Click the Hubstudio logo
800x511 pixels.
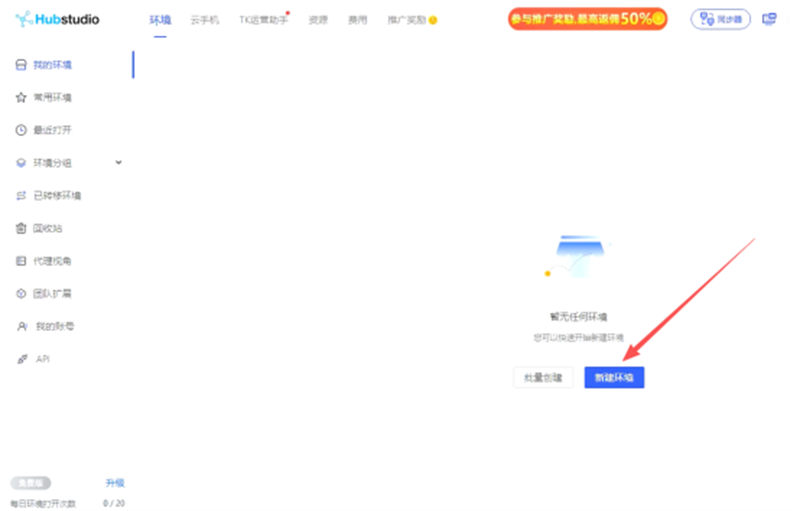tap(57, 19)
